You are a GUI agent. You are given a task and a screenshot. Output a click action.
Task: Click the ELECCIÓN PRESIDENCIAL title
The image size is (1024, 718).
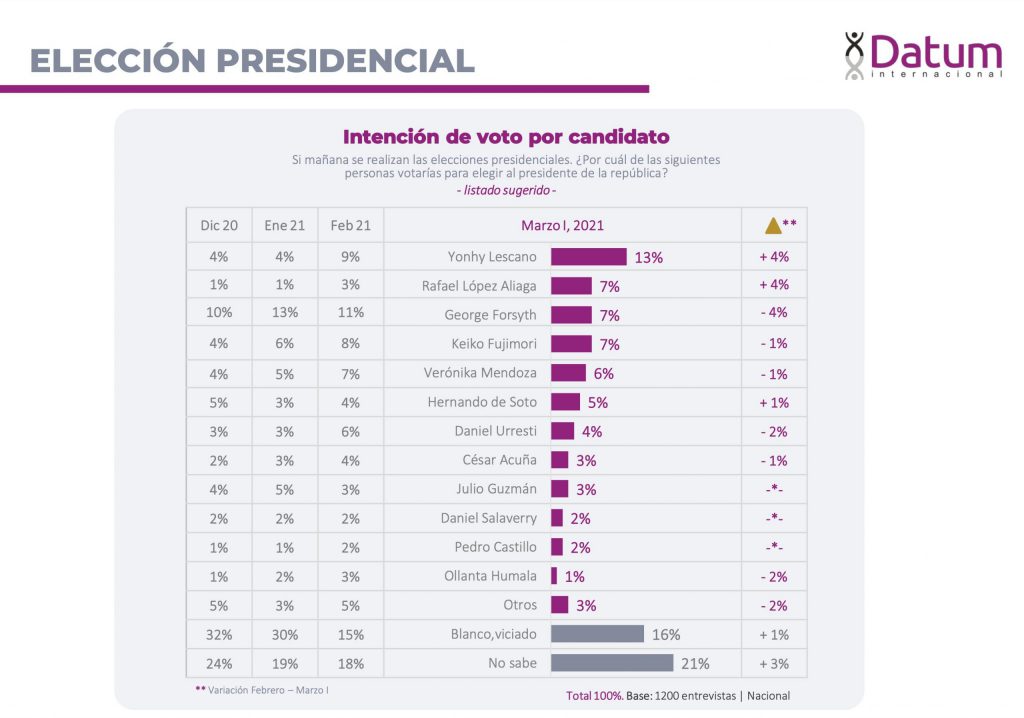tap(252, 61)
